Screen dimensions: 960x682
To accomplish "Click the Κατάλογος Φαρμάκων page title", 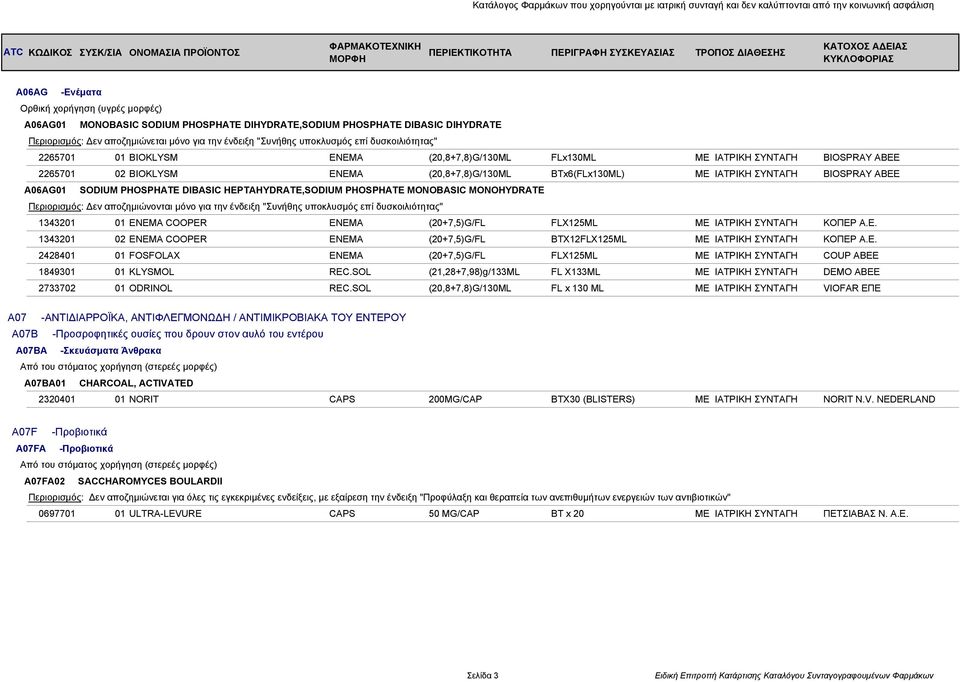I will pos(703,6).
